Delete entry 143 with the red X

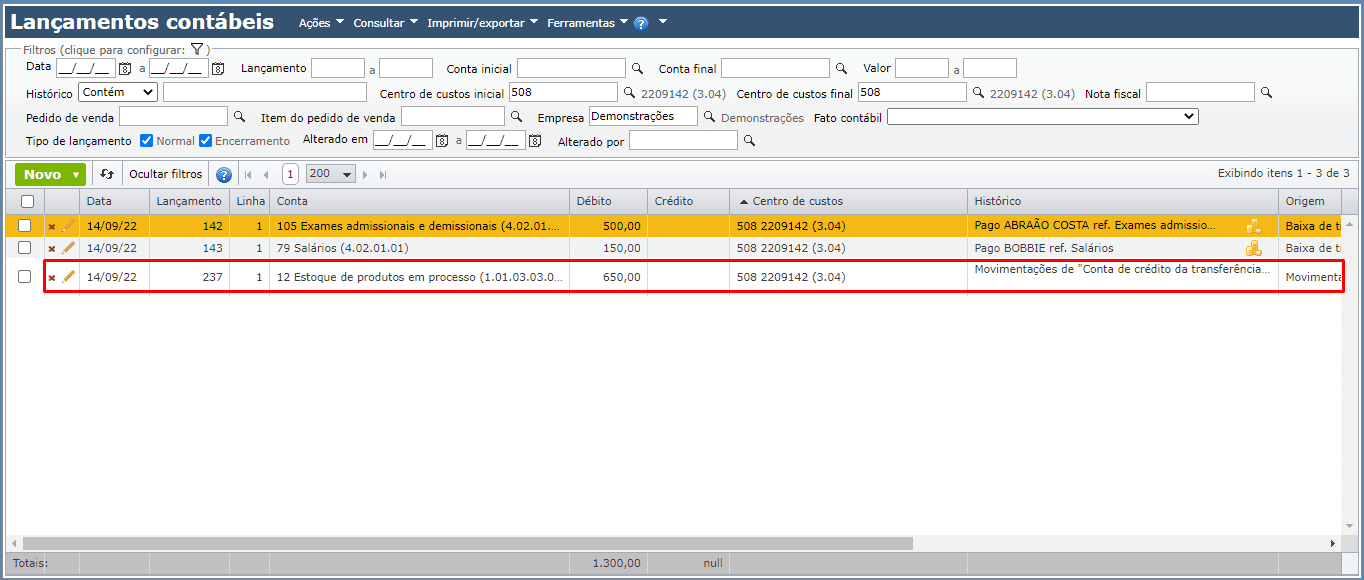click(52, 248)
